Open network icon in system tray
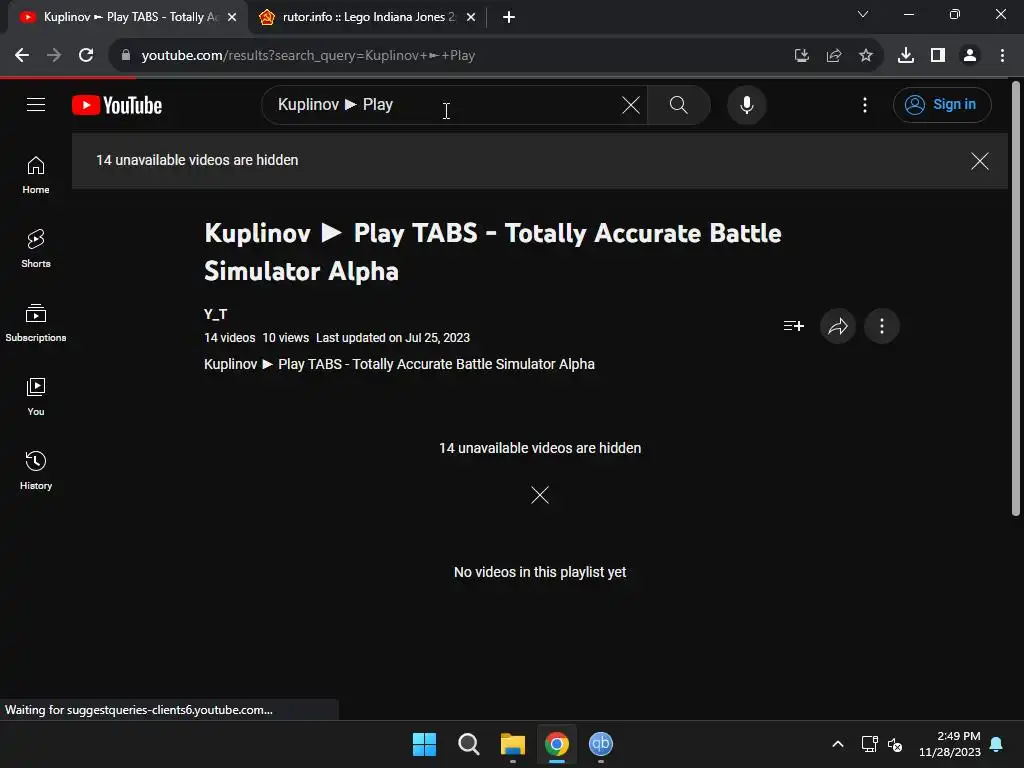Image resolution: width=1024 pixels, height=768 pixels. 869,744
